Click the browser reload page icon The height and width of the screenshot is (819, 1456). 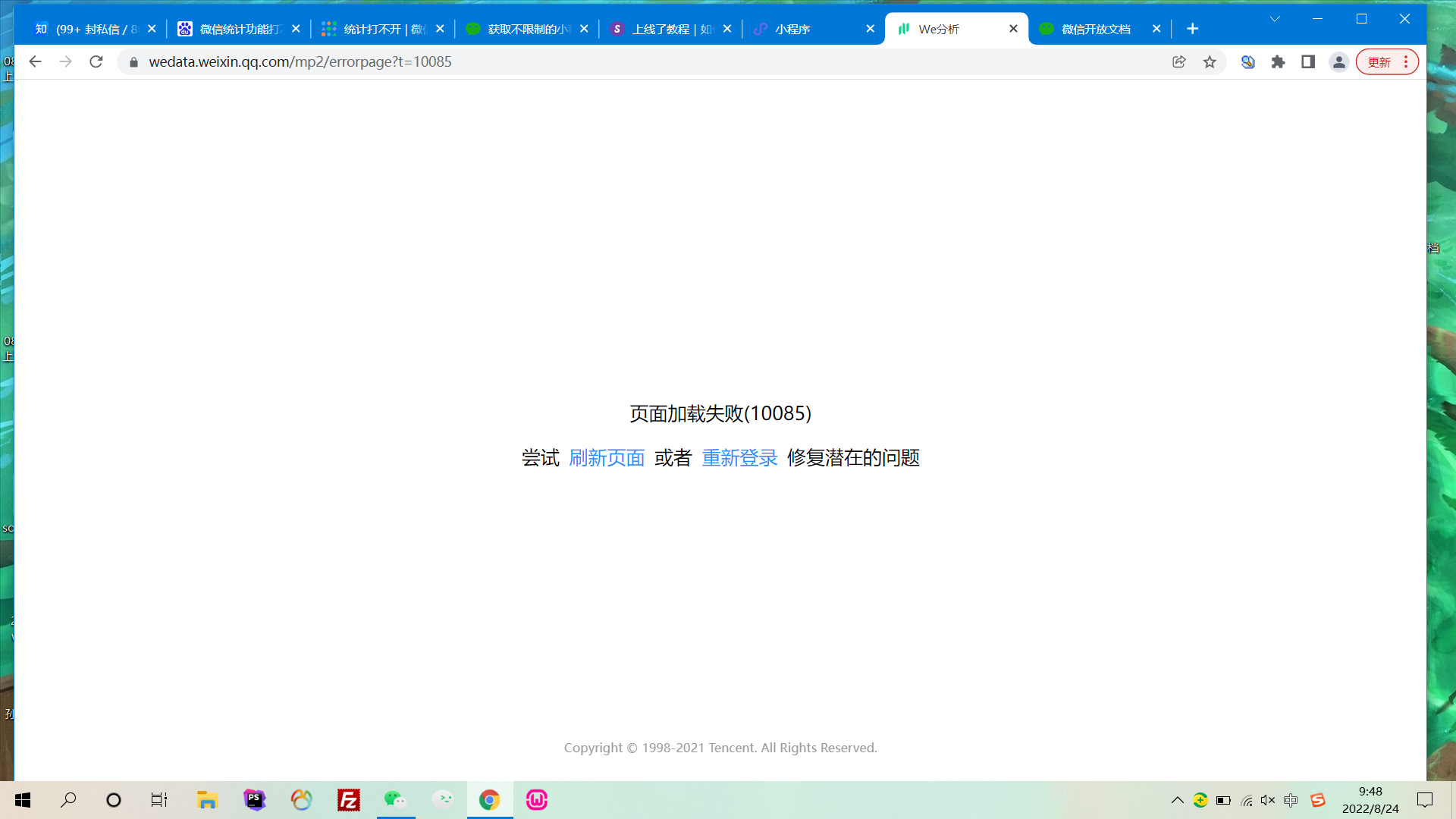coord(96,61)
